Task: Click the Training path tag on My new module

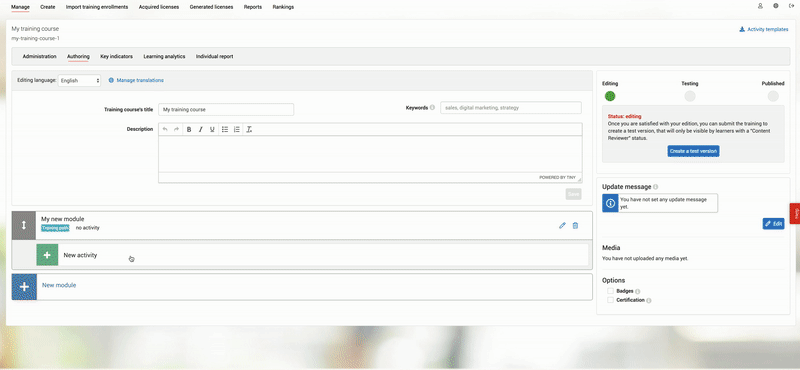Action: point(55,228)
